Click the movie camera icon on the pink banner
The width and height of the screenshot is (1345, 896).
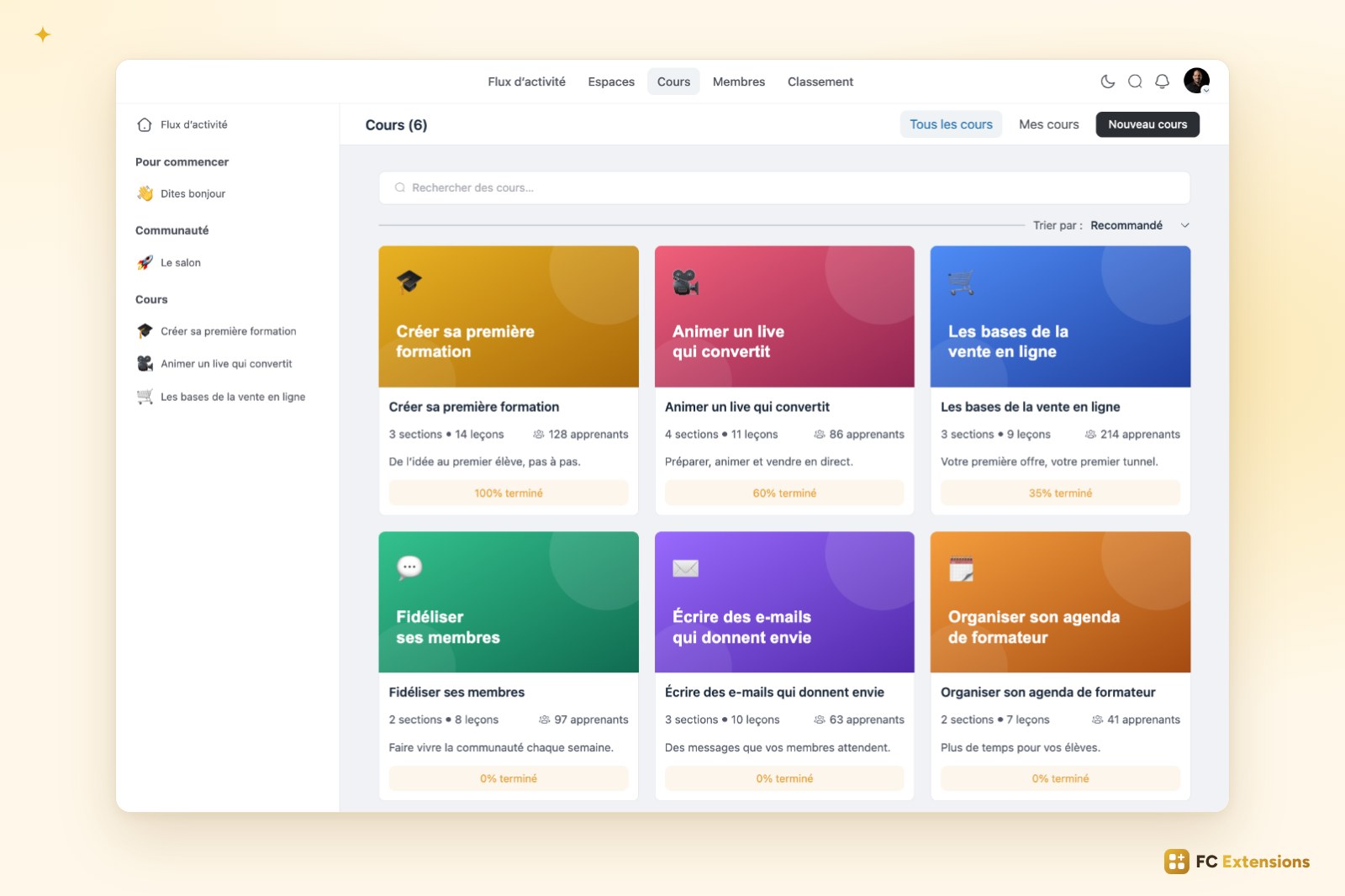[x=685, y=282]
